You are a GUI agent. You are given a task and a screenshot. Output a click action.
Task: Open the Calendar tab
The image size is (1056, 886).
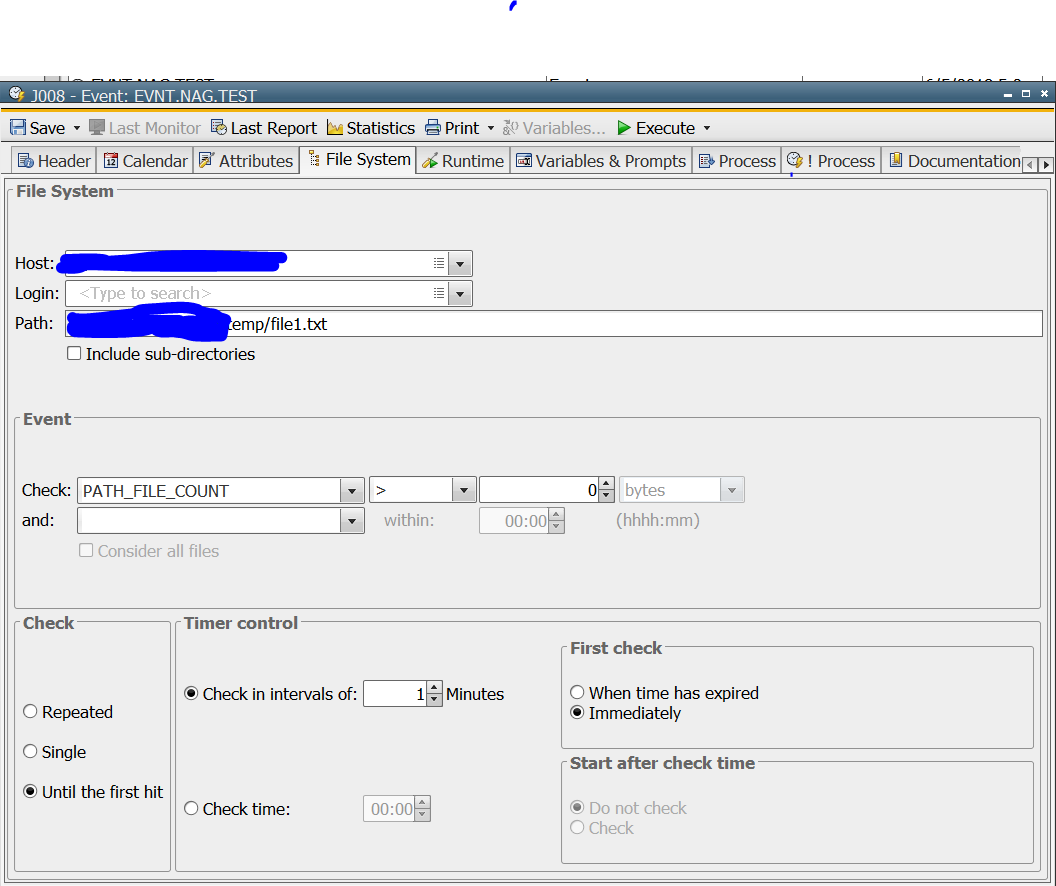[145, 161]
